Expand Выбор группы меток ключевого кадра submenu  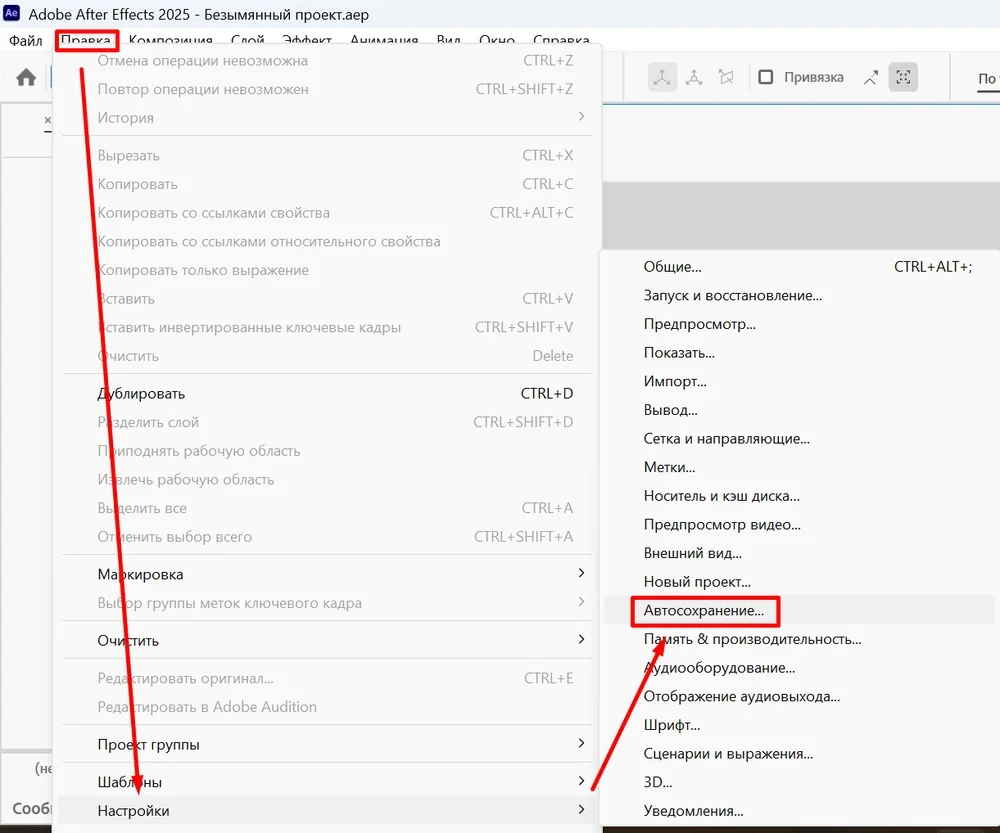[x=327, y=603]
